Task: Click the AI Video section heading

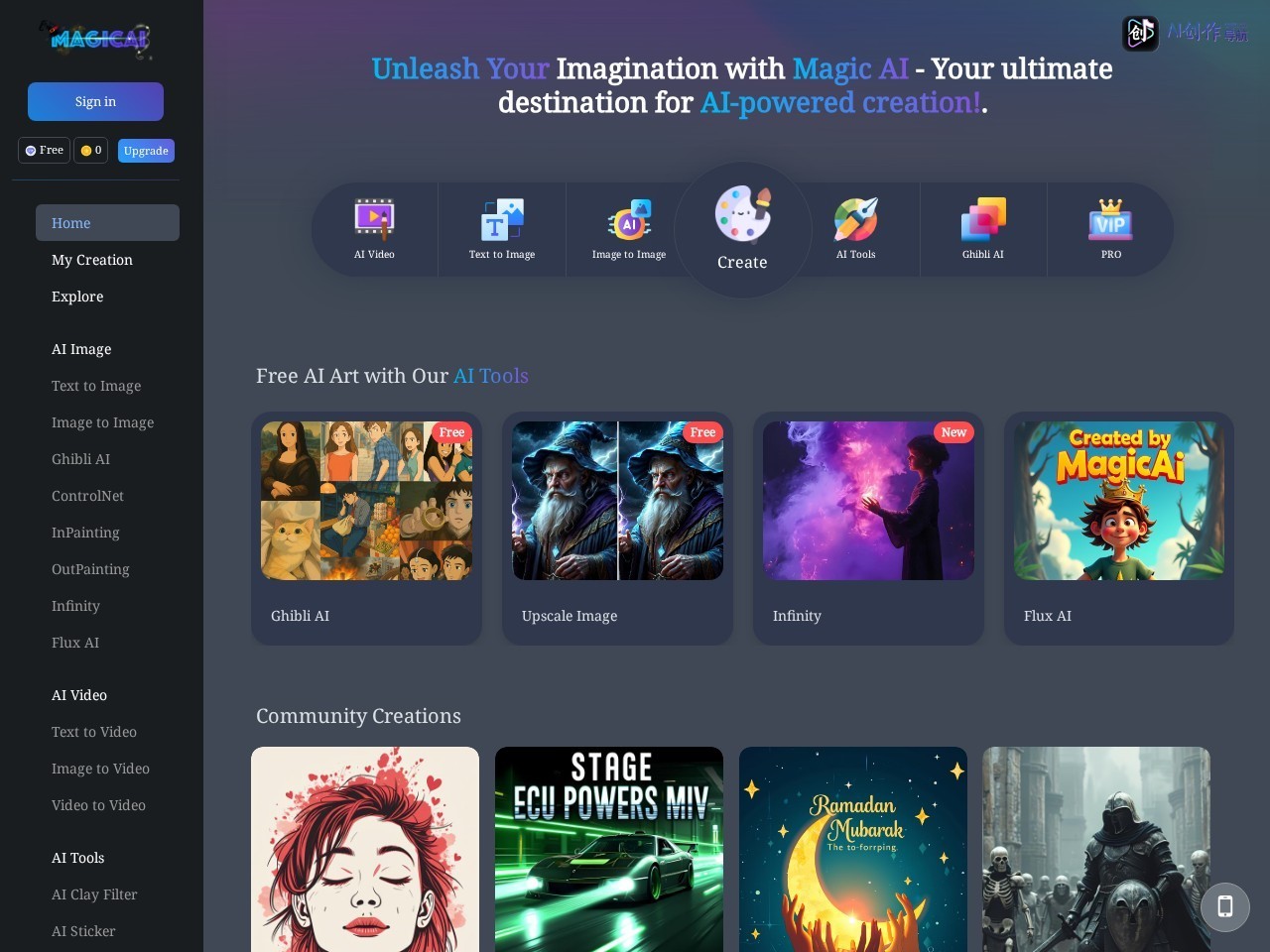Action: click(79, 695)
